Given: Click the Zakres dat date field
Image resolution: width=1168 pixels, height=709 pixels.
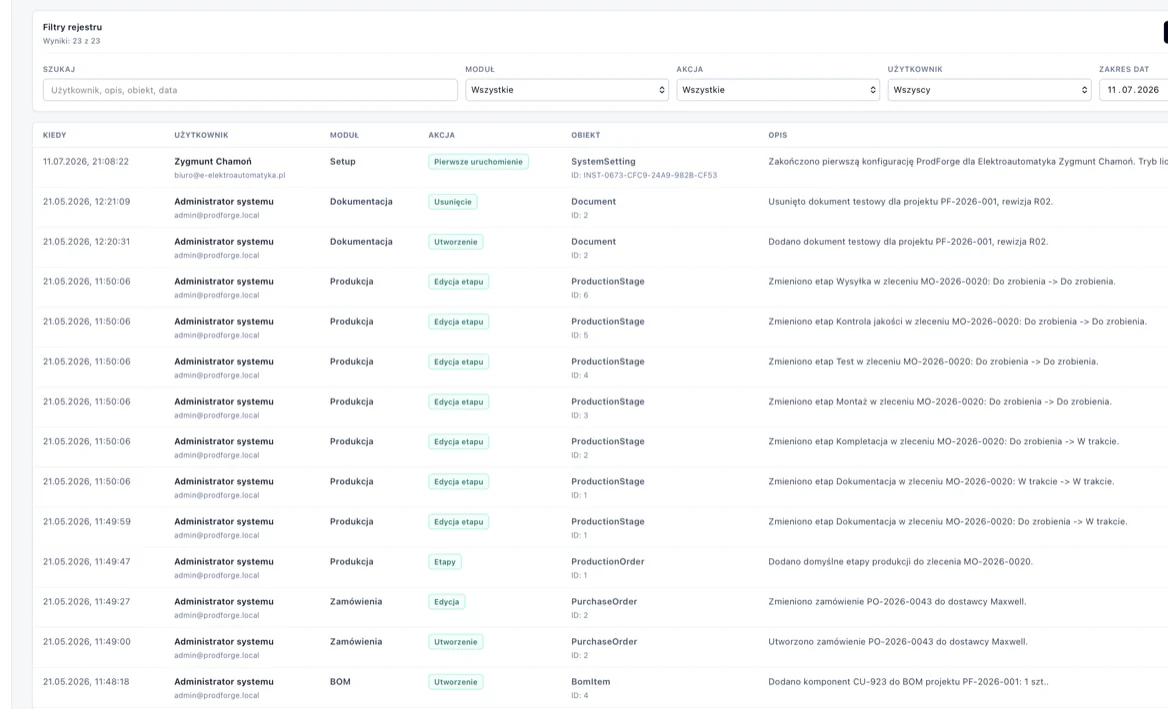Looking at the screenshot, I should point(1134,90).
